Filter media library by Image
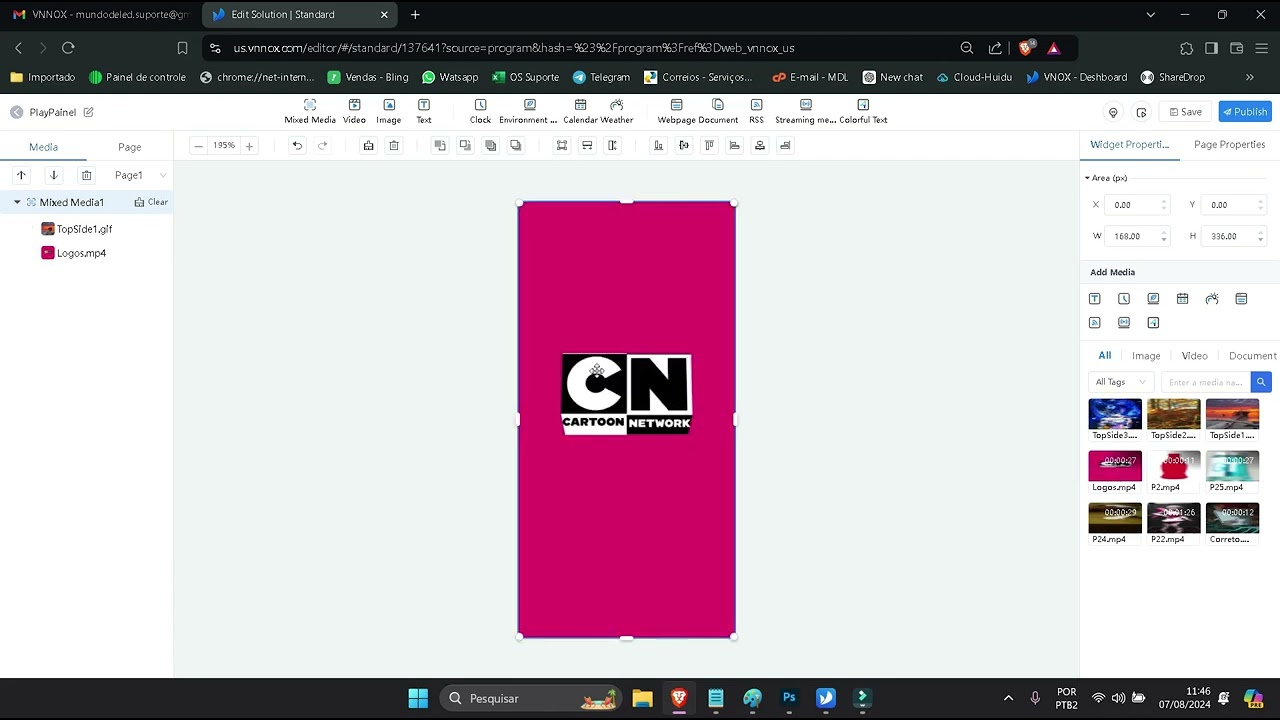The width and height of the screenshot is (1280, 720). click(1146, 356)
